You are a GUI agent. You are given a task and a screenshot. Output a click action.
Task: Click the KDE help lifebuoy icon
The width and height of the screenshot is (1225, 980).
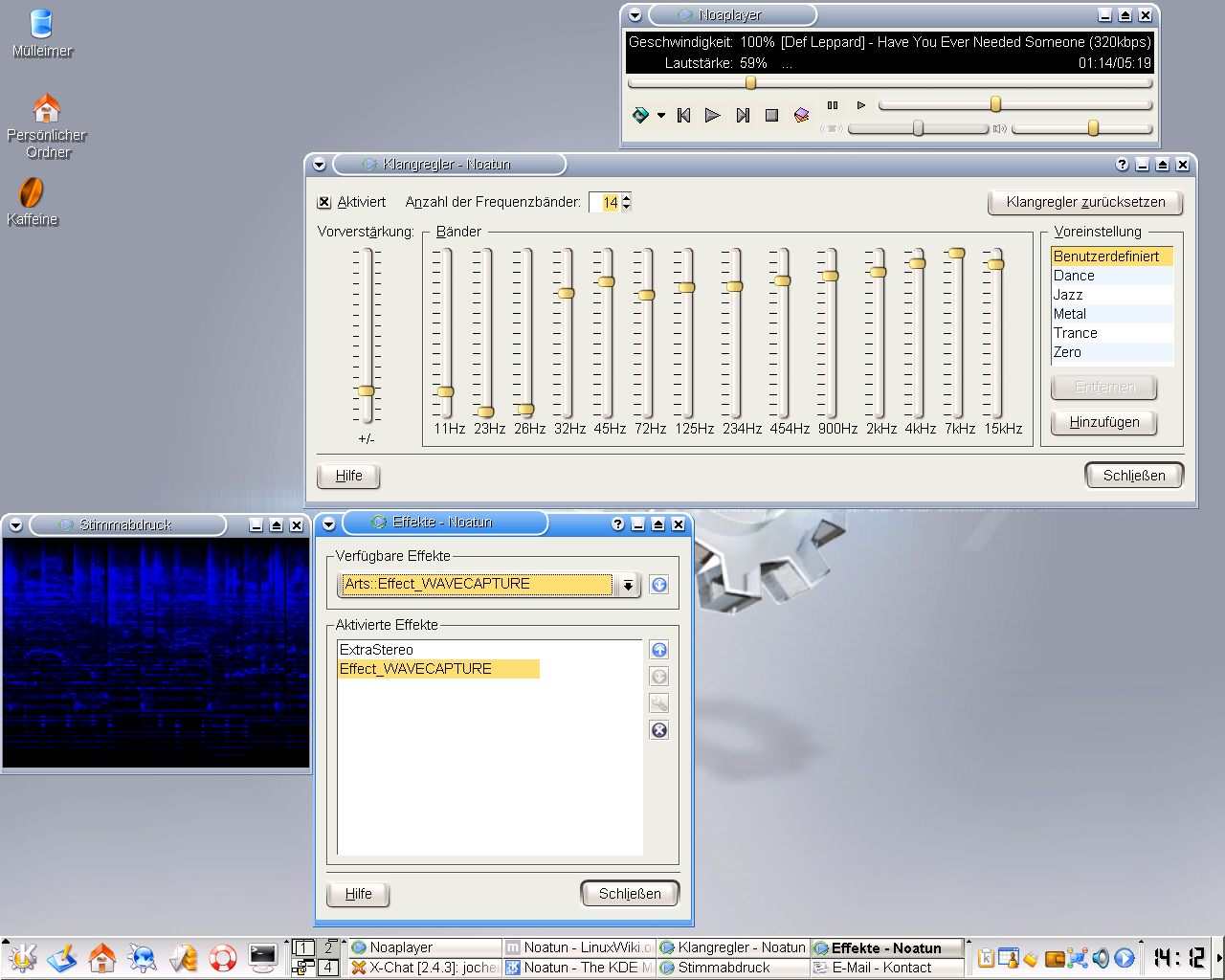tap(223, 956)
